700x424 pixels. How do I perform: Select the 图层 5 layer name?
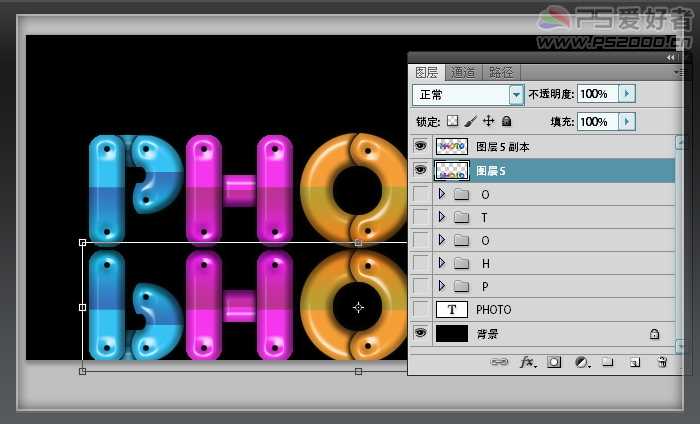click(491, 171)
